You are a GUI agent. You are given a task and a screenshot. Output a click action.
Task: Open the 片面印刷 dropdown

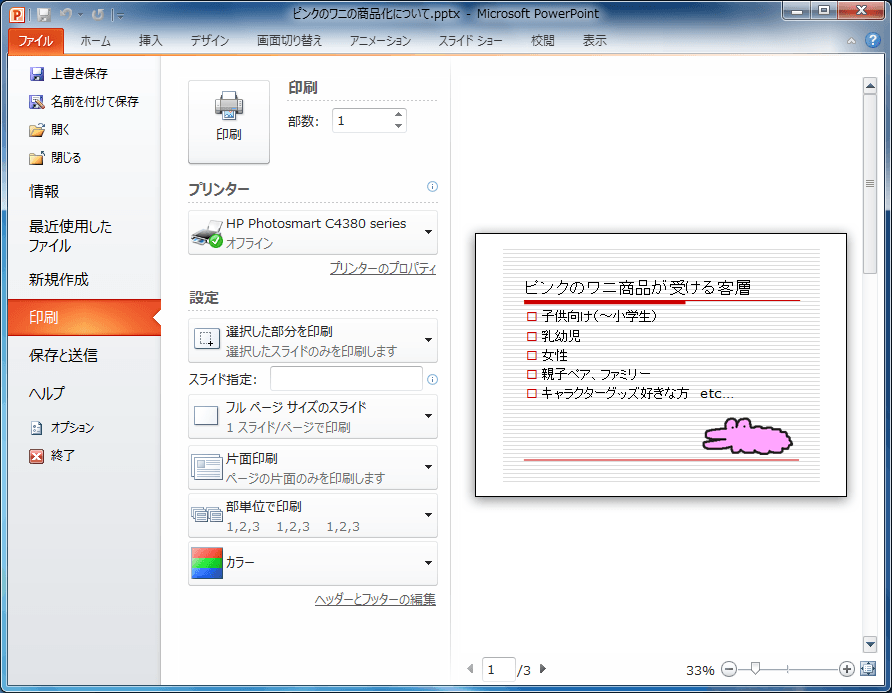point(313,468)
